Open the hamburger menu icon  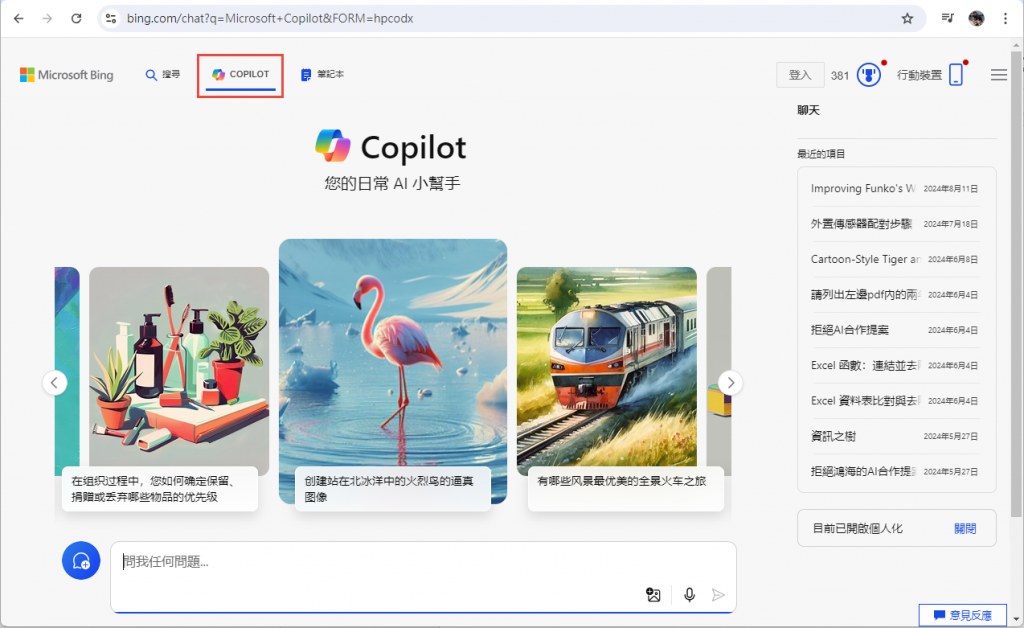[x=999, y=75]
